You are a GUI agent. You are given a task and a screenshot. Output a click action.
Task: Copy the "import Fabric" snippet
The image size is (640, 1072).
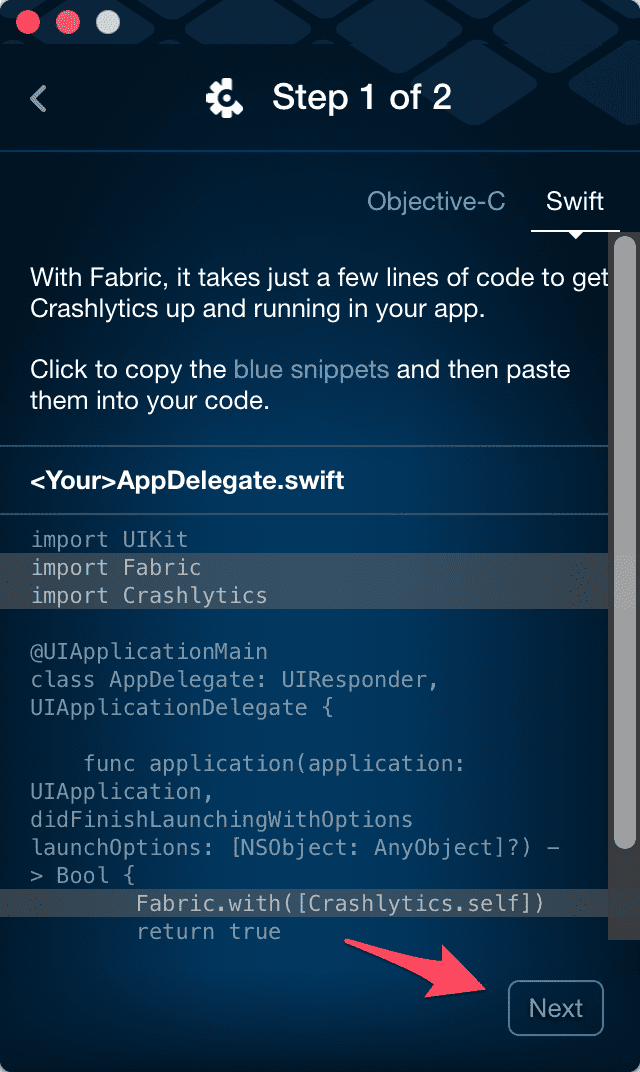[x=116, y=567]
